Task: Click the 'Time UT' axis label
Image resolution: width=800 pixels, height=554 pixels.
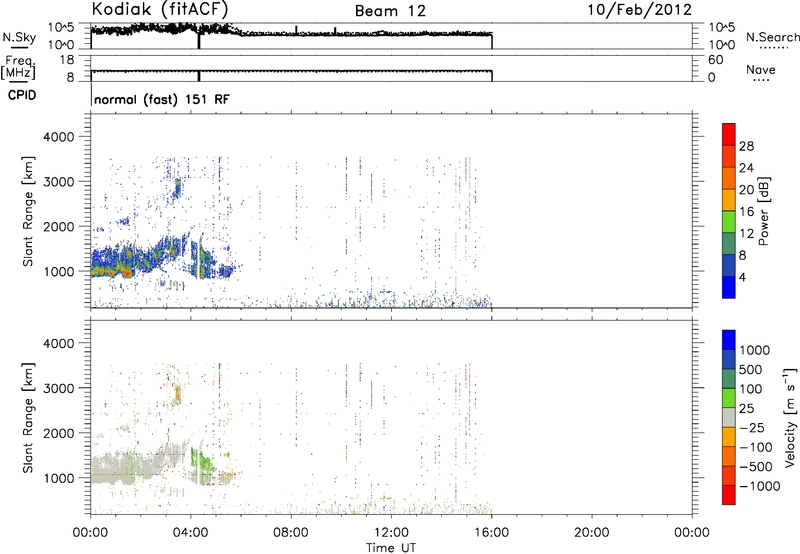Action: click(x=391, y=547)
